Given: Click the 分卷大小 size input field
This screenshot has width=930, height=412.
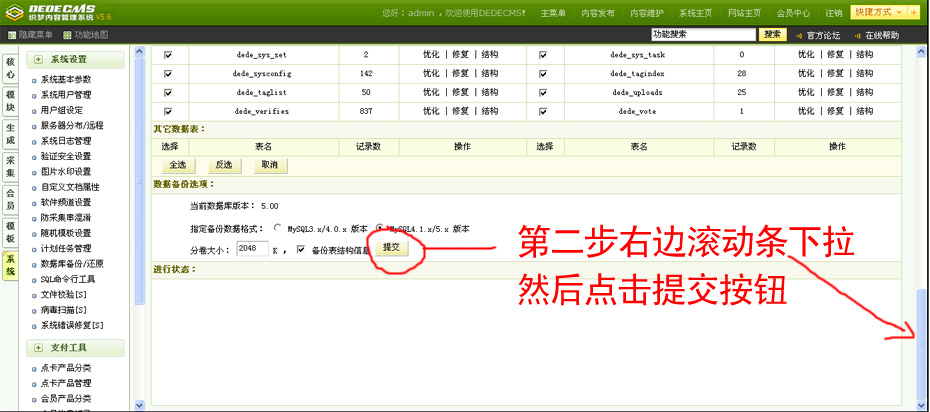Looking at the screenshot, I should [x=253, y=249].
